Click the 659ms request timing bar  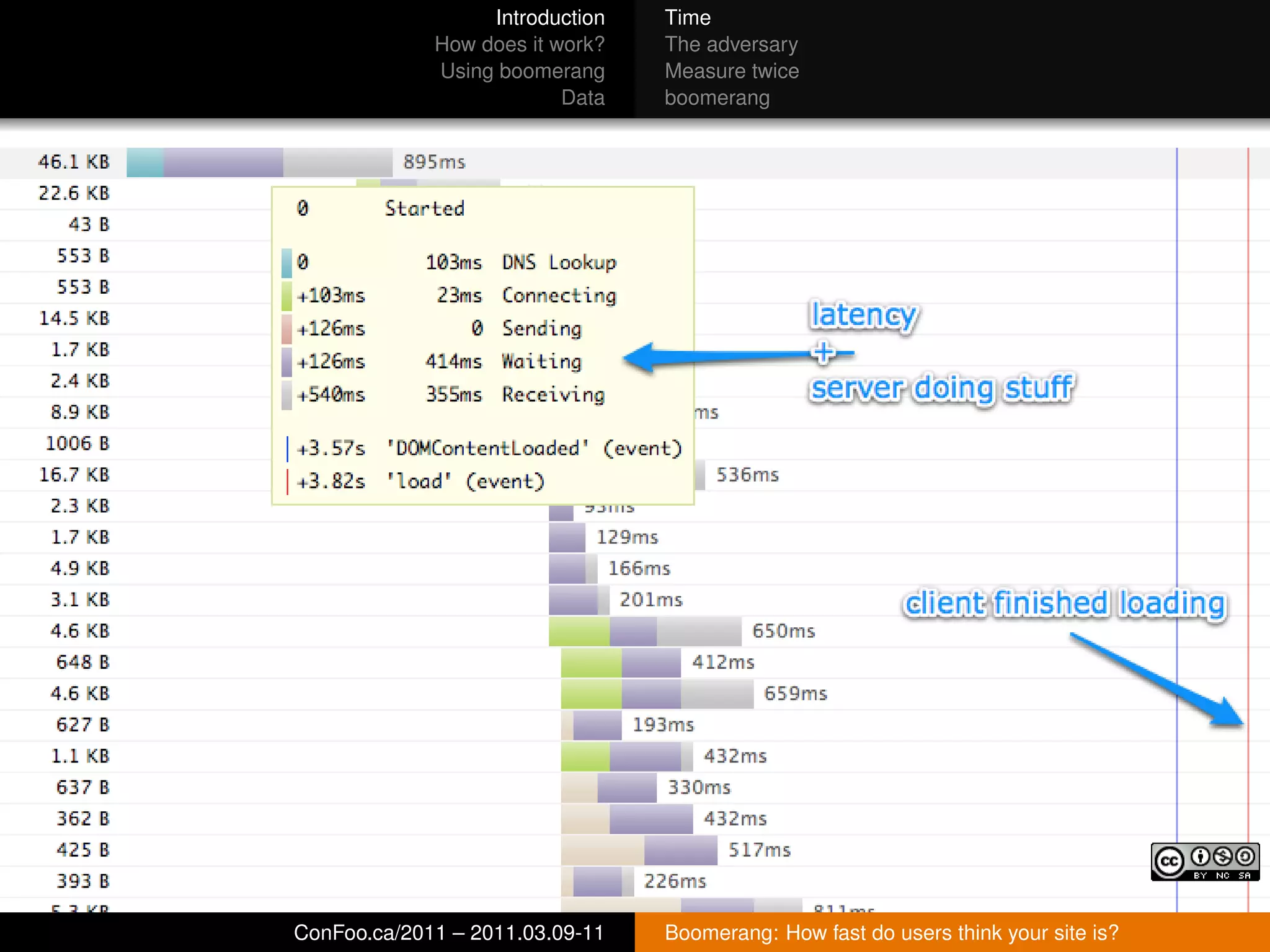point(657,694)
